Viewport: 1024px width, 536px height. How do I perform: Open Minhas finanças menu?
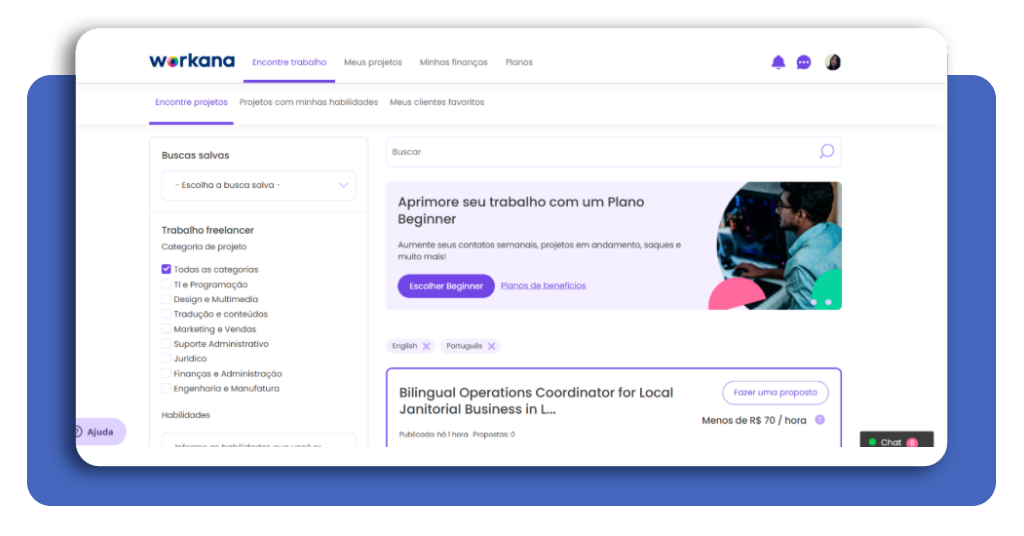tap(453, 62)
